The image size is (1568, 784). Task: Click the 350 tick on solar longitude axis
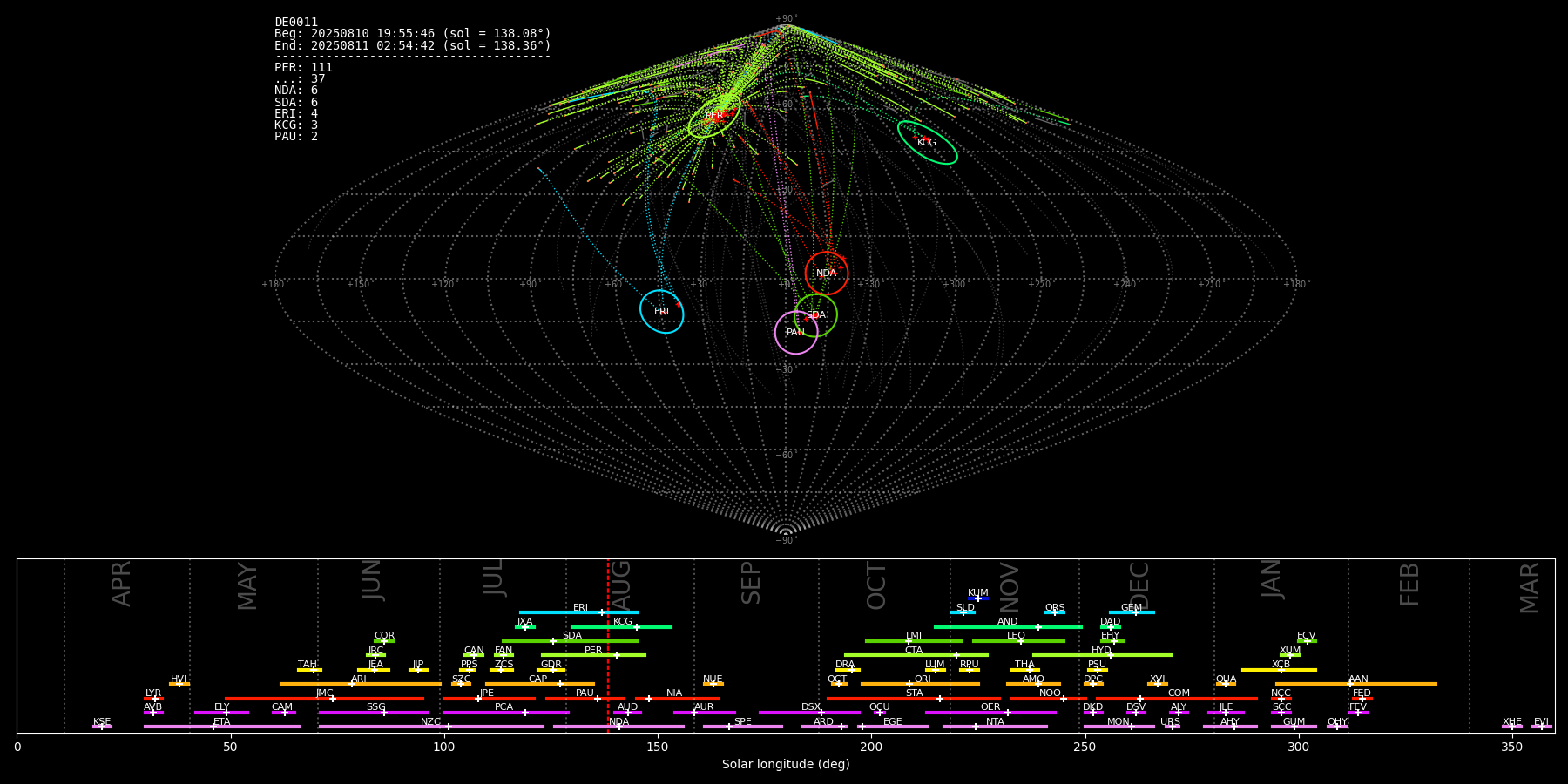(x=1512, y=747)
